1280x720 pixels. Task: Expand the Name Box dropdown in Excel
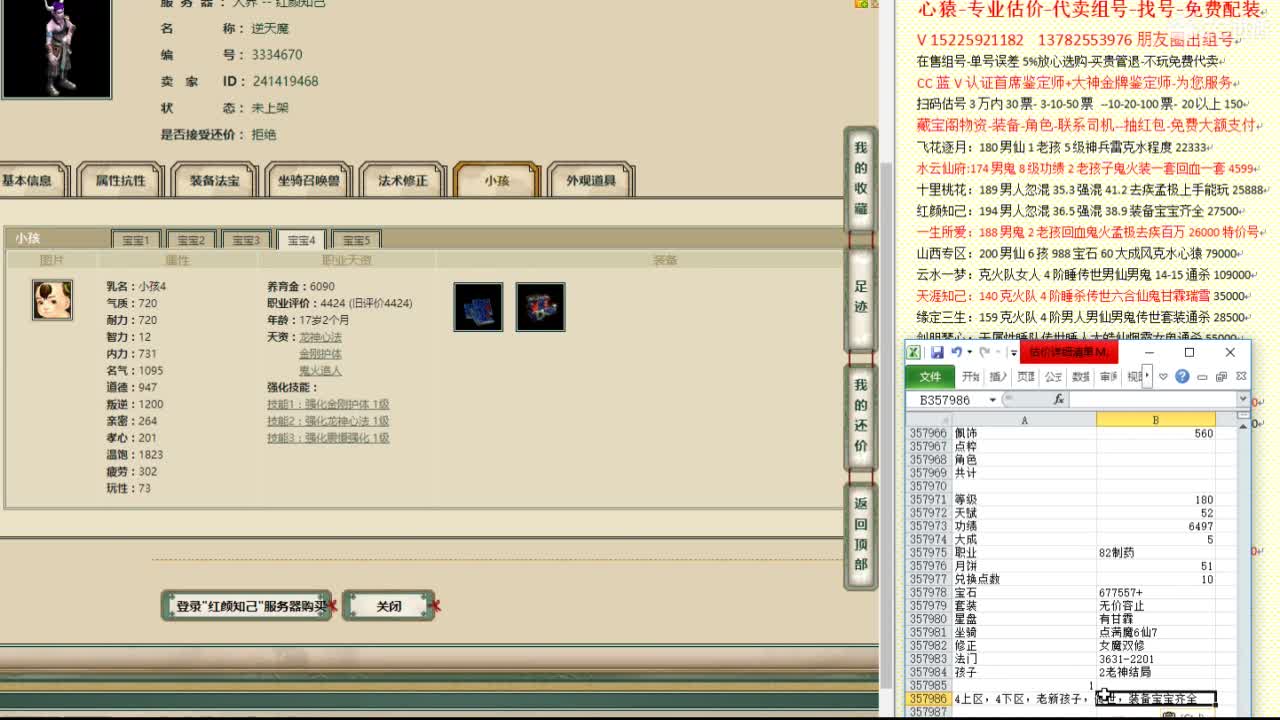[993, 399]
